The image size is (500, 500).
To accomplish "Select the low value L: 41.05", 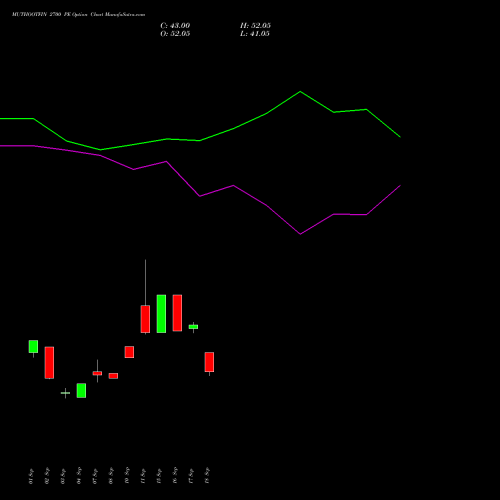I will (255, 34).
